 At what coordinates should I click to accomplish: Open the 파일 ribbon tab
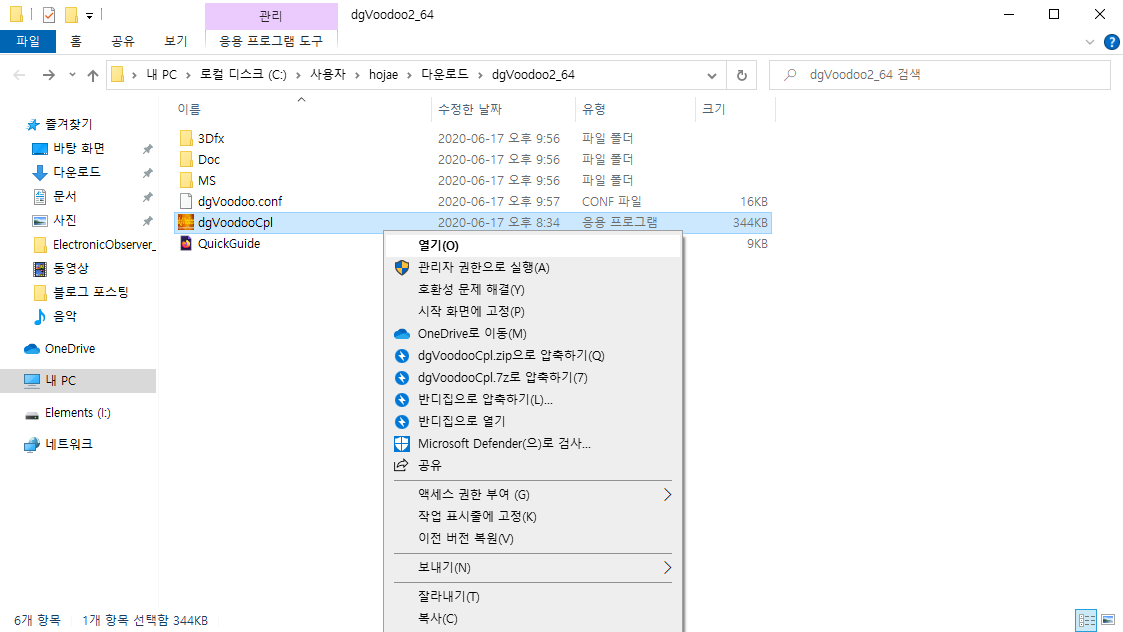(x=28, y=41)
